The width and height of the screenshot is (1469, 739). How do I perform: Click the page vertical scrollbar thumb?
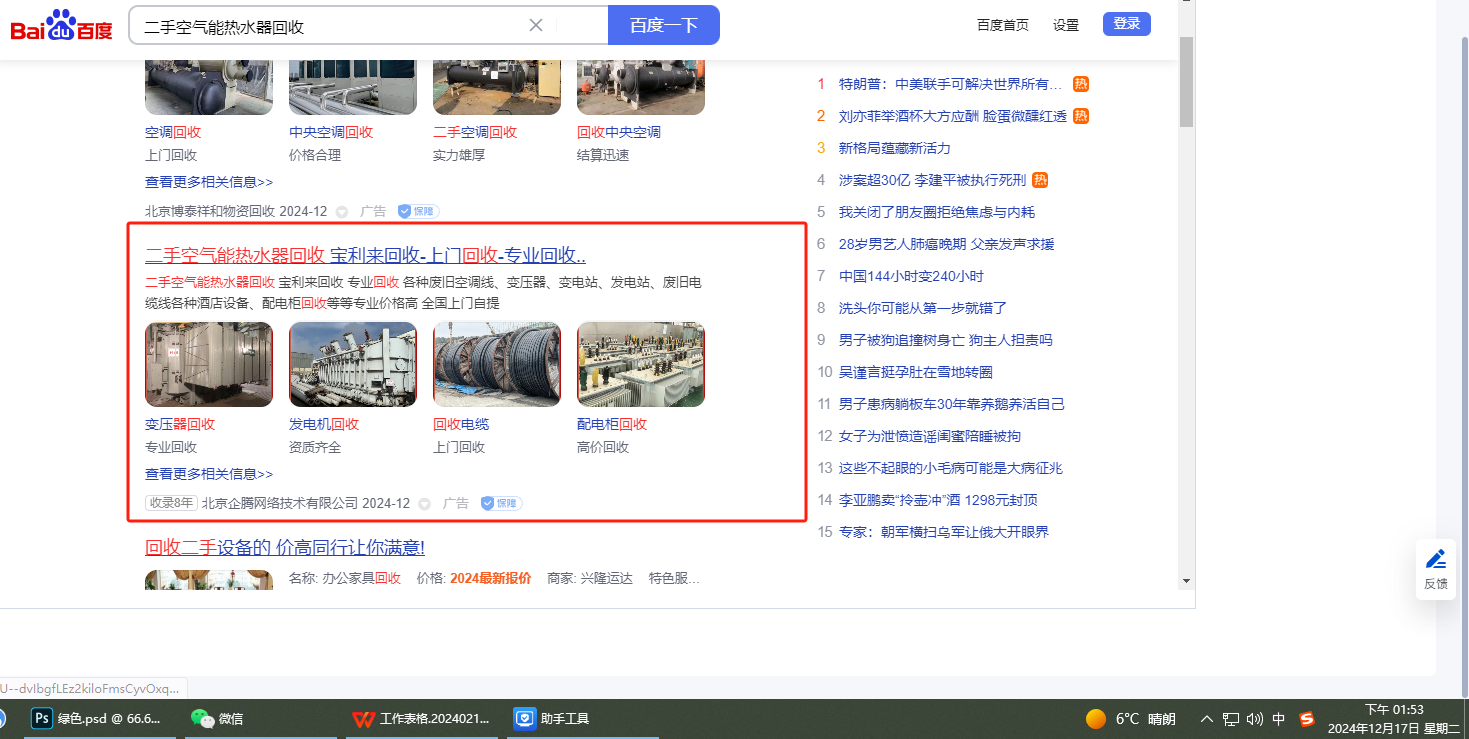(x=1186, y=80)
